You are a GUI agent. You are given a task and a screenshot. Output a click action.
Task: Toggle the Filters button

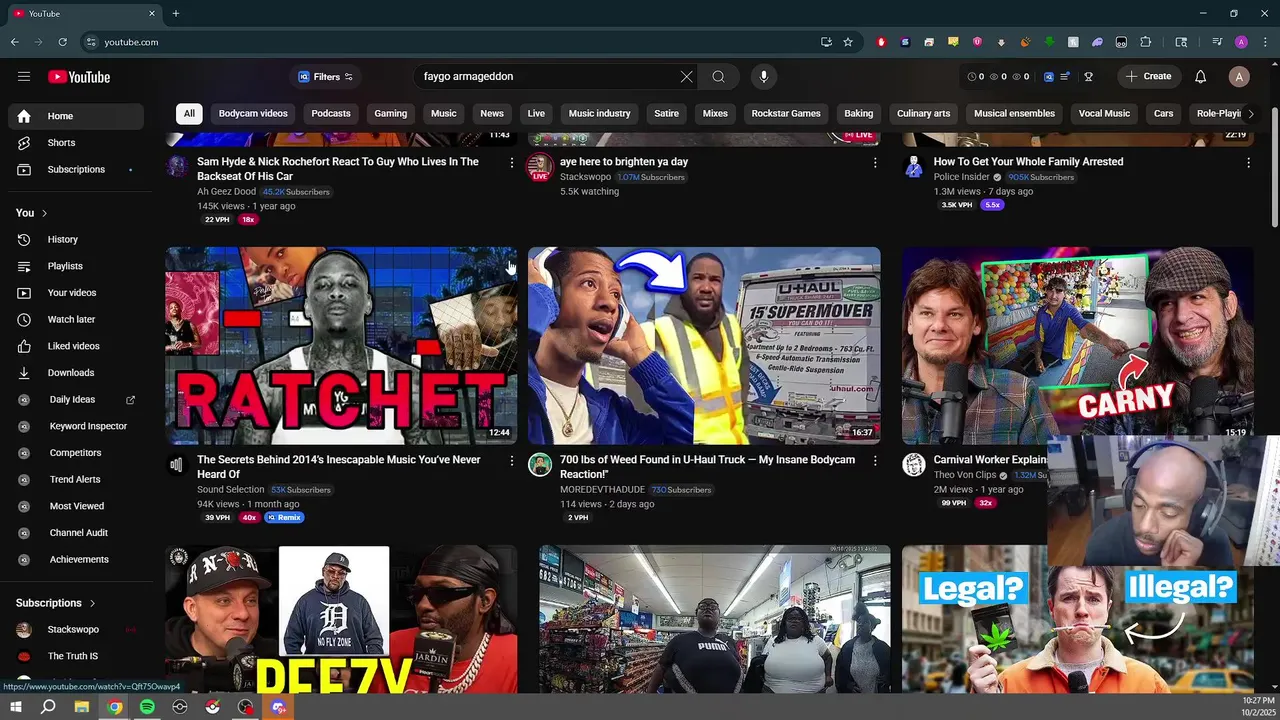325,77
